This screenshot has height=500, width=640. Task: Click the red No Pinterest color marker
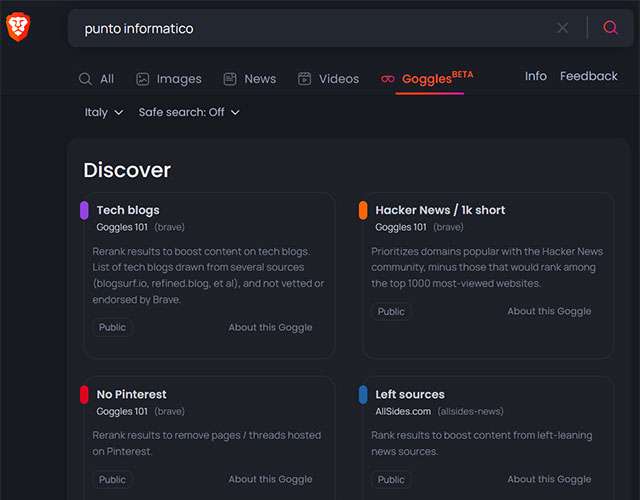[x=84, y=394]
